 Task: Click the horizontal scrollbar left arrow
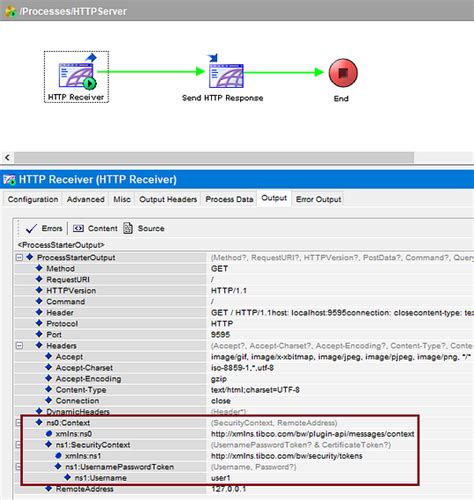pyautogui.click(x=7, y=157)
